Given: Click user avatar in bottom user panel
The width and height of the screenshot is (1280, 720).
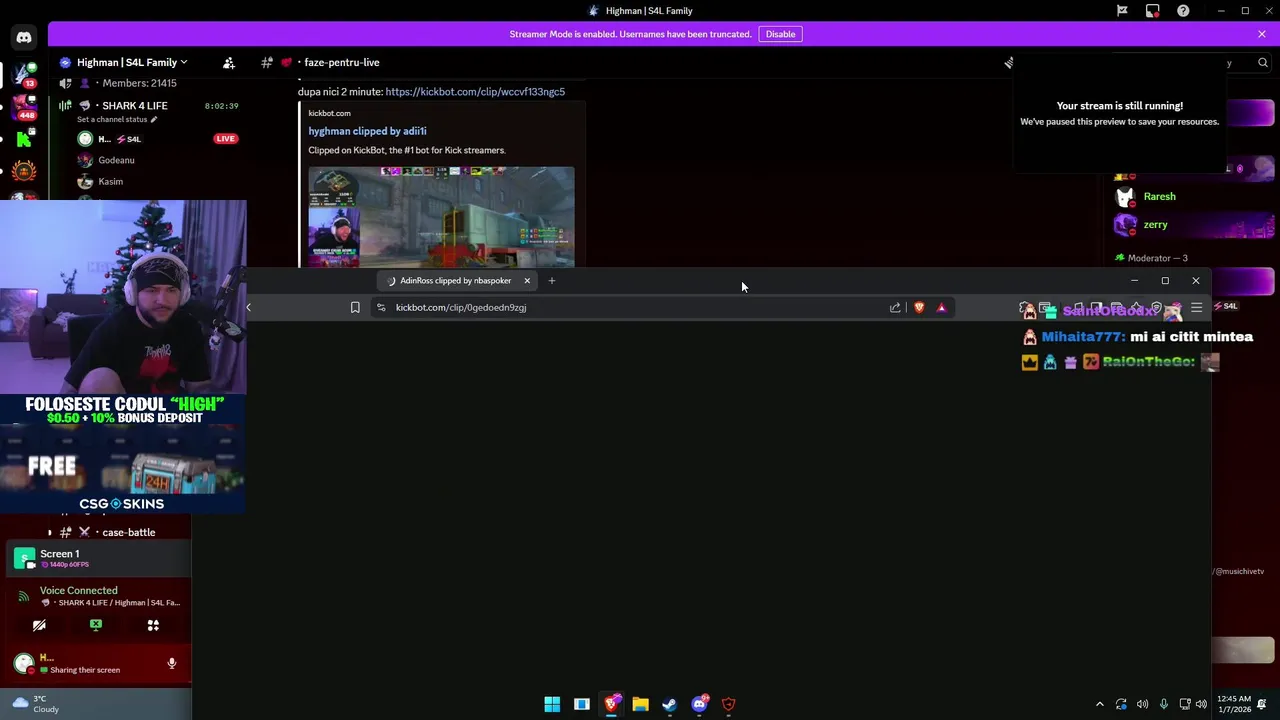Looking at the screenshot, I should [x=24, y=663].
